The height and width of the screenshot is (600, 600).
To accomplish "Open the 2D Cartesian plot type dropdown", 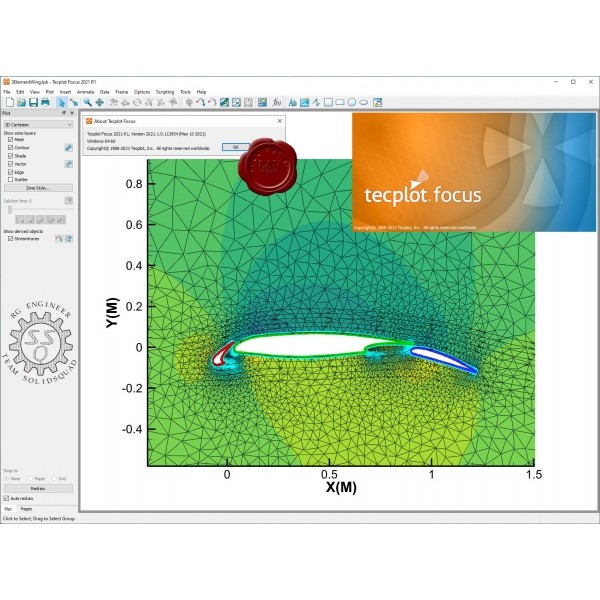I will click(x=38, y=125).
